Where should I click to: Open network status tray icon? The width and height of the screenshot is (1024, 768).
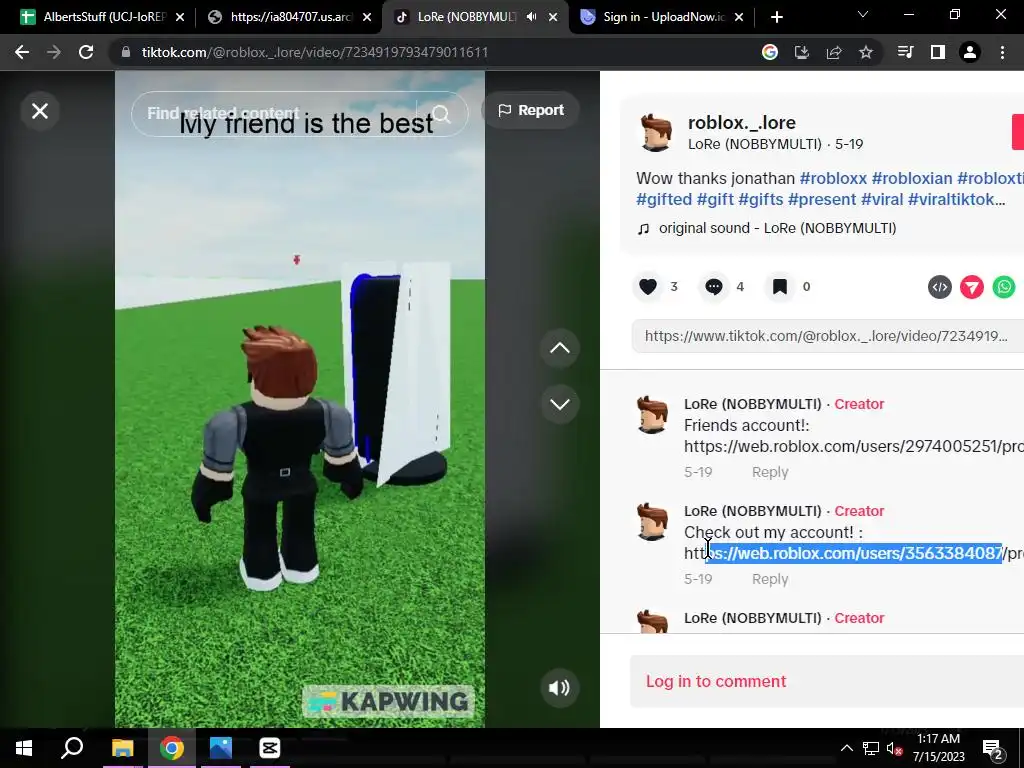(x=871, y=748)
